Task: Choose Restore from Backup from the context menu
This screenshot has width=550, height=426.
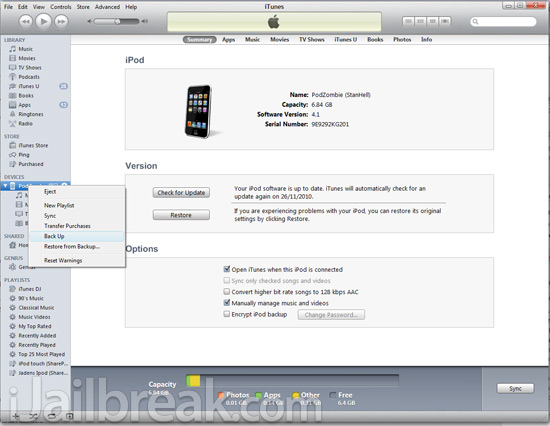Action: click(77, 246)
